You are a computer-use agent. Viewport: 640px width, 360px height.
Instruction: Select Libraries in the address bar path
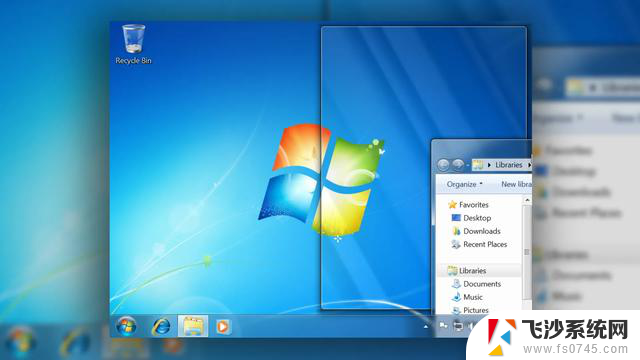(509, 165)
